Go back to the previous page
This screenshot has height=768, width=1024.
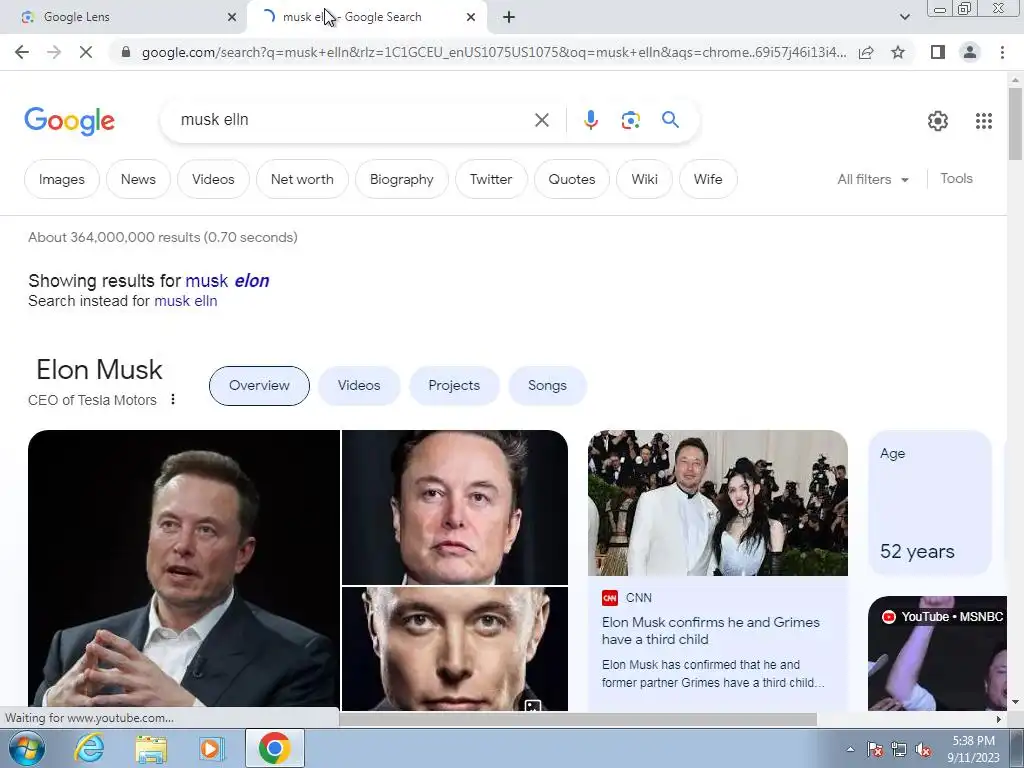(22, 52)
